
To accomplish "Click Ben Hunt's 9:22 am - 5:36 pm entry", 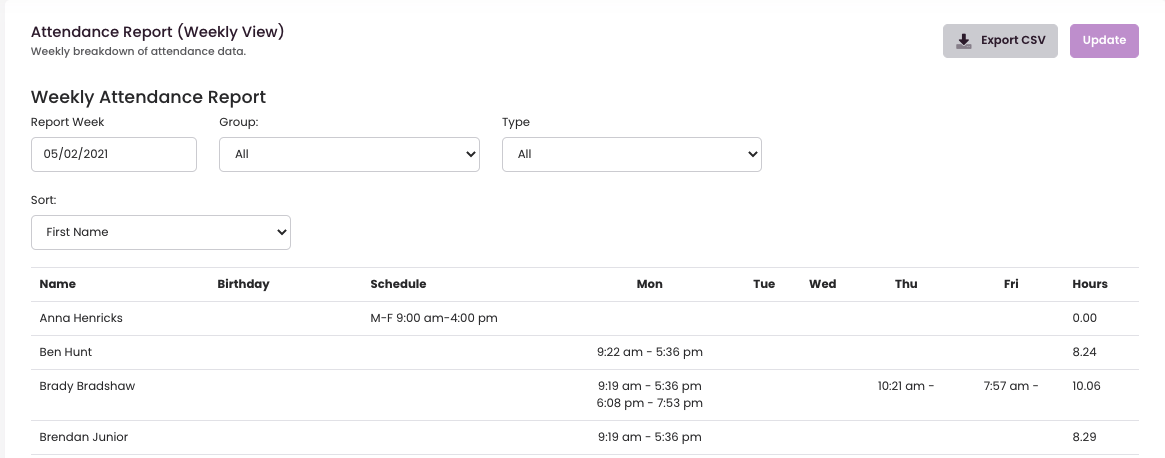I will coord(649,352).
